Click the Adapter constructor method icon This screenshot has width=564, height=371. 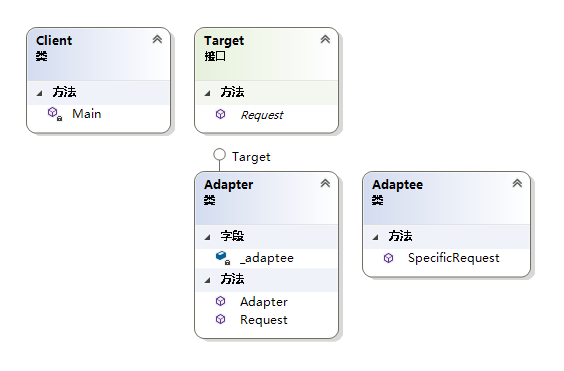pos(220,301)
